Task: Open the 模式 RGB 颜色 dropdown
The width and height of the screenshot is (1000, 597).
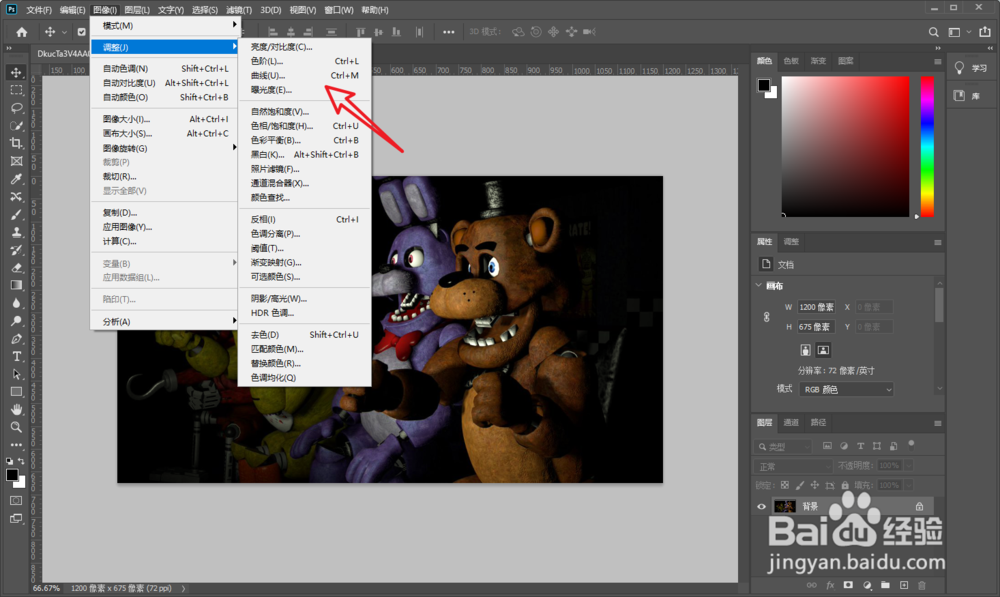Action: [x=846, y=389]
